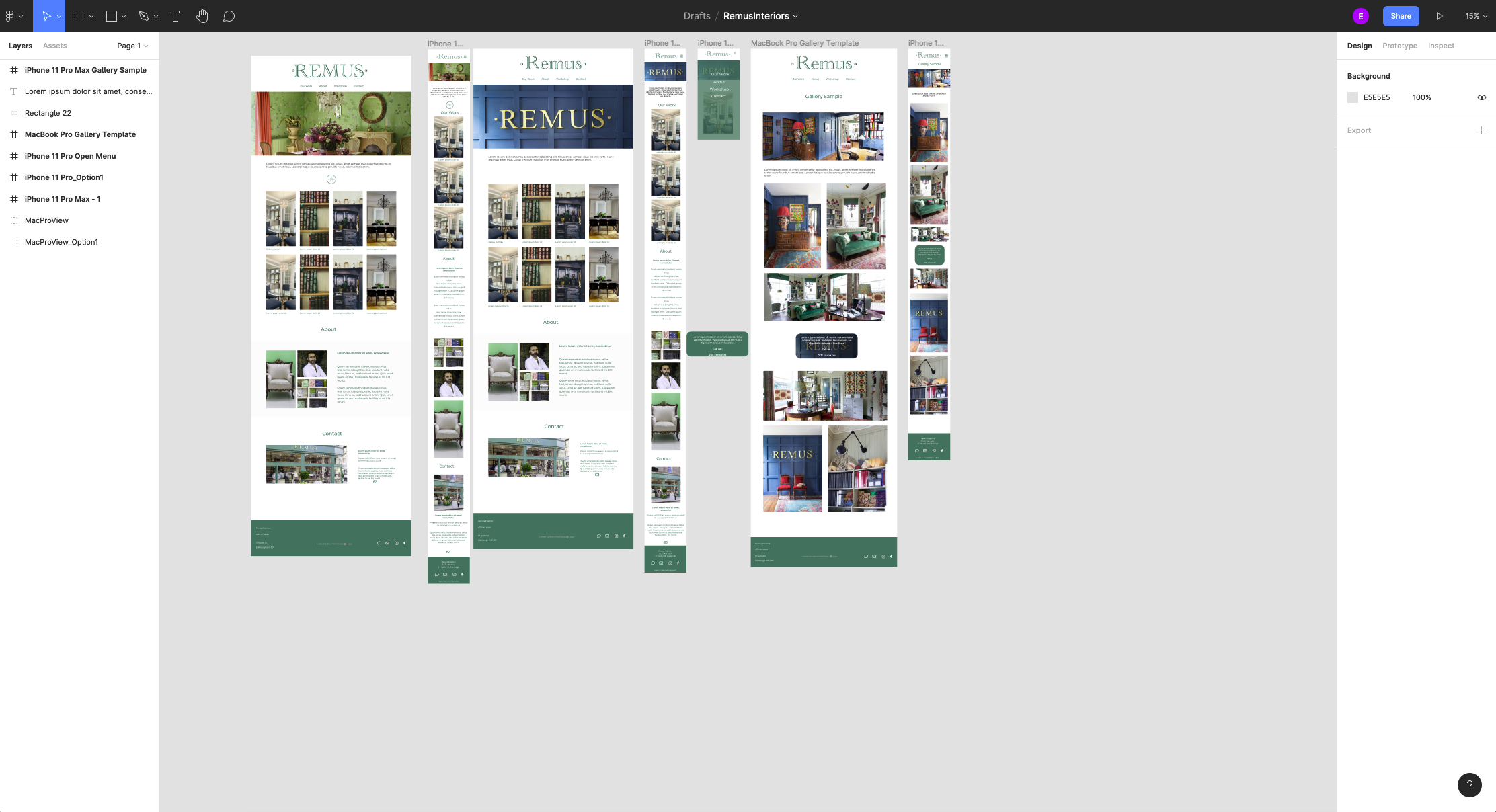The width and height of the screenshot is (1496, 812).
Task: Select the Rectangle 22 layer
Action: tap(79, 113)
